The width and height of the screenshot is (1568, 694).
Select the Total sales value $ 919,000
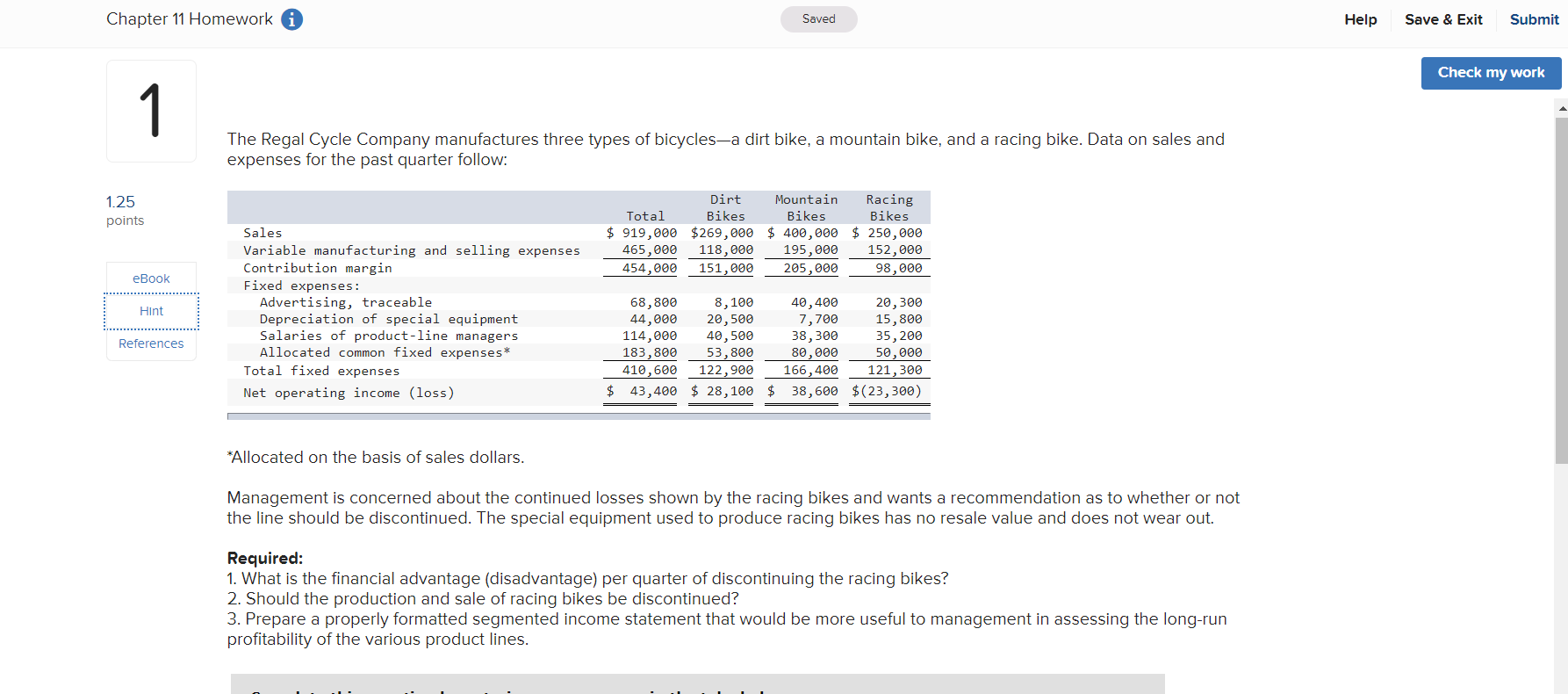click(x=641, y=233)
